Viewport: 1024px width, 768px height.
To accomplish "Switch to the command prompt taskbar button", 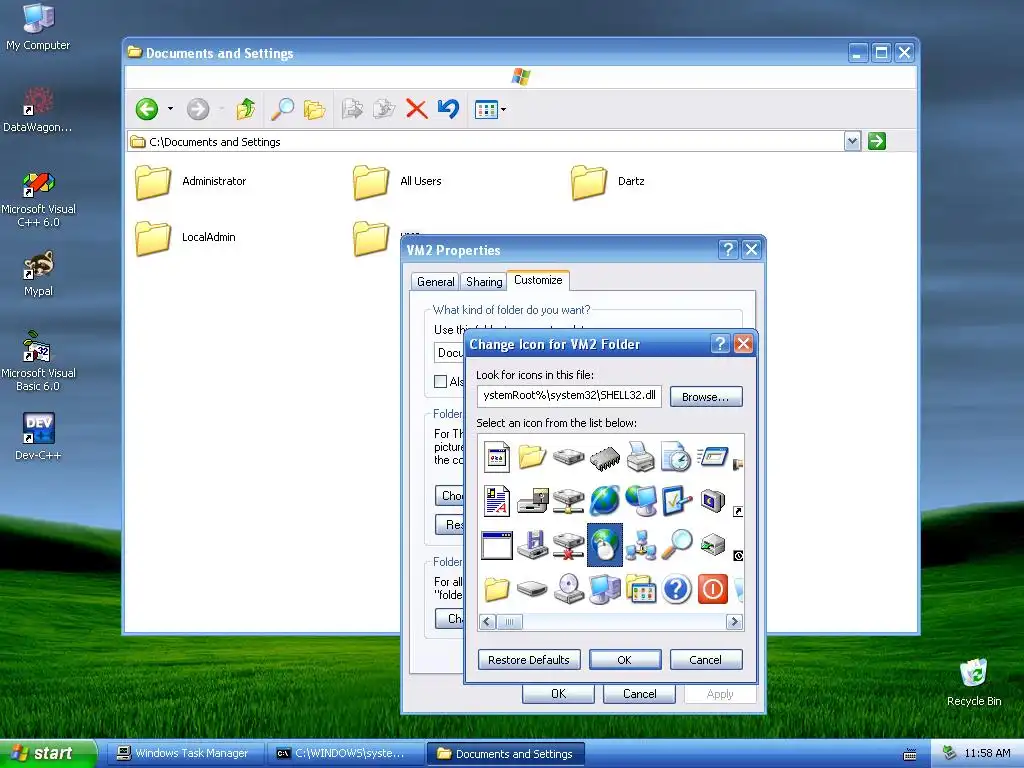I will click(344, 754).
